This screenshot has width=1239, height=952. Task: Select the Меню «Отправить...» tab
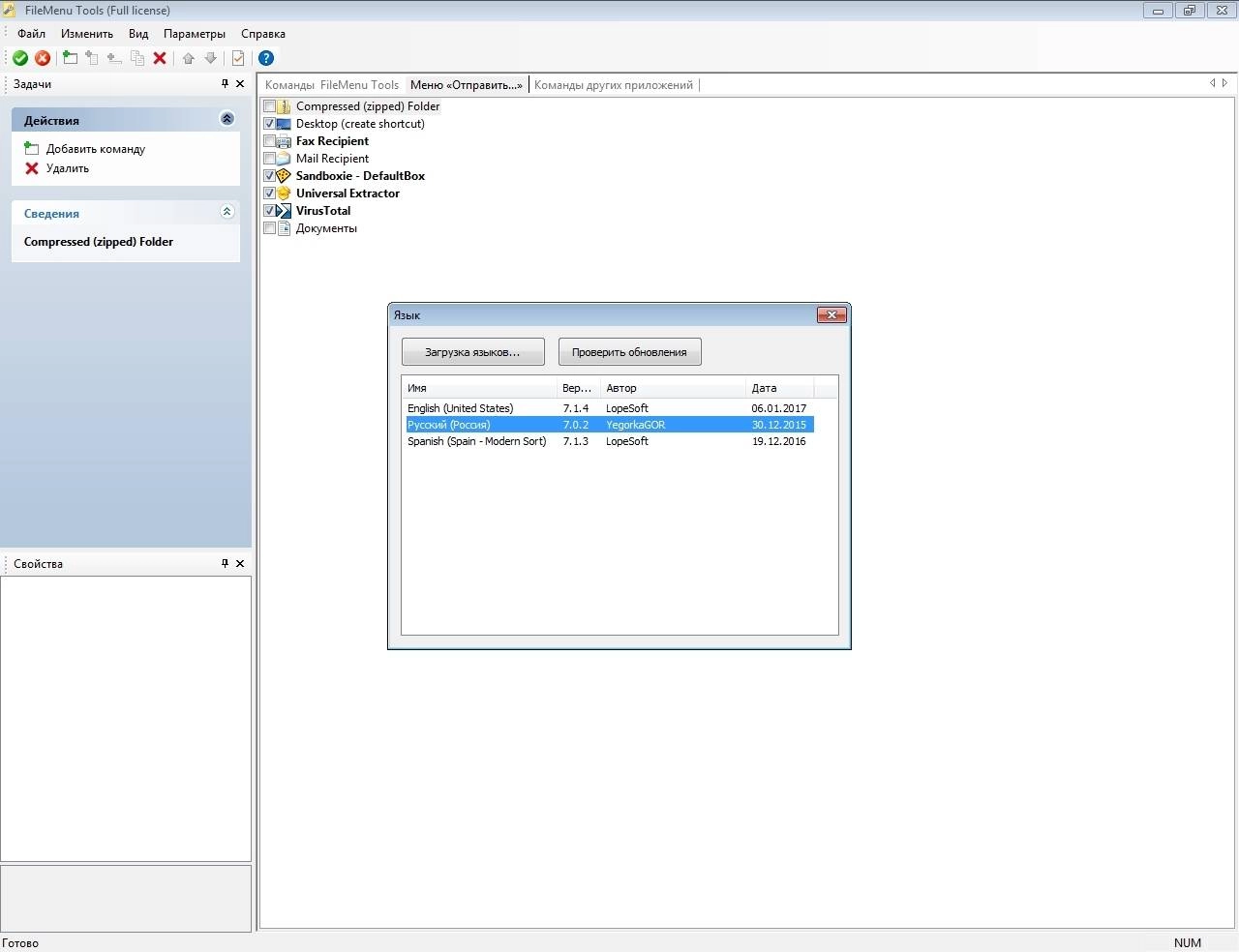(467, 85)
